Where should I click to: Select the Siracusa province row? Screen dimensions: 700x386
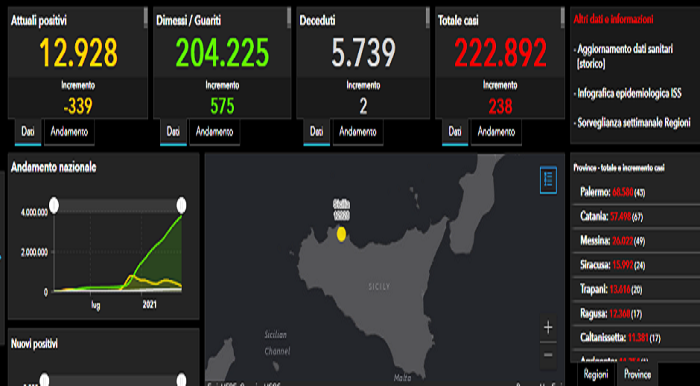(636, 265)
